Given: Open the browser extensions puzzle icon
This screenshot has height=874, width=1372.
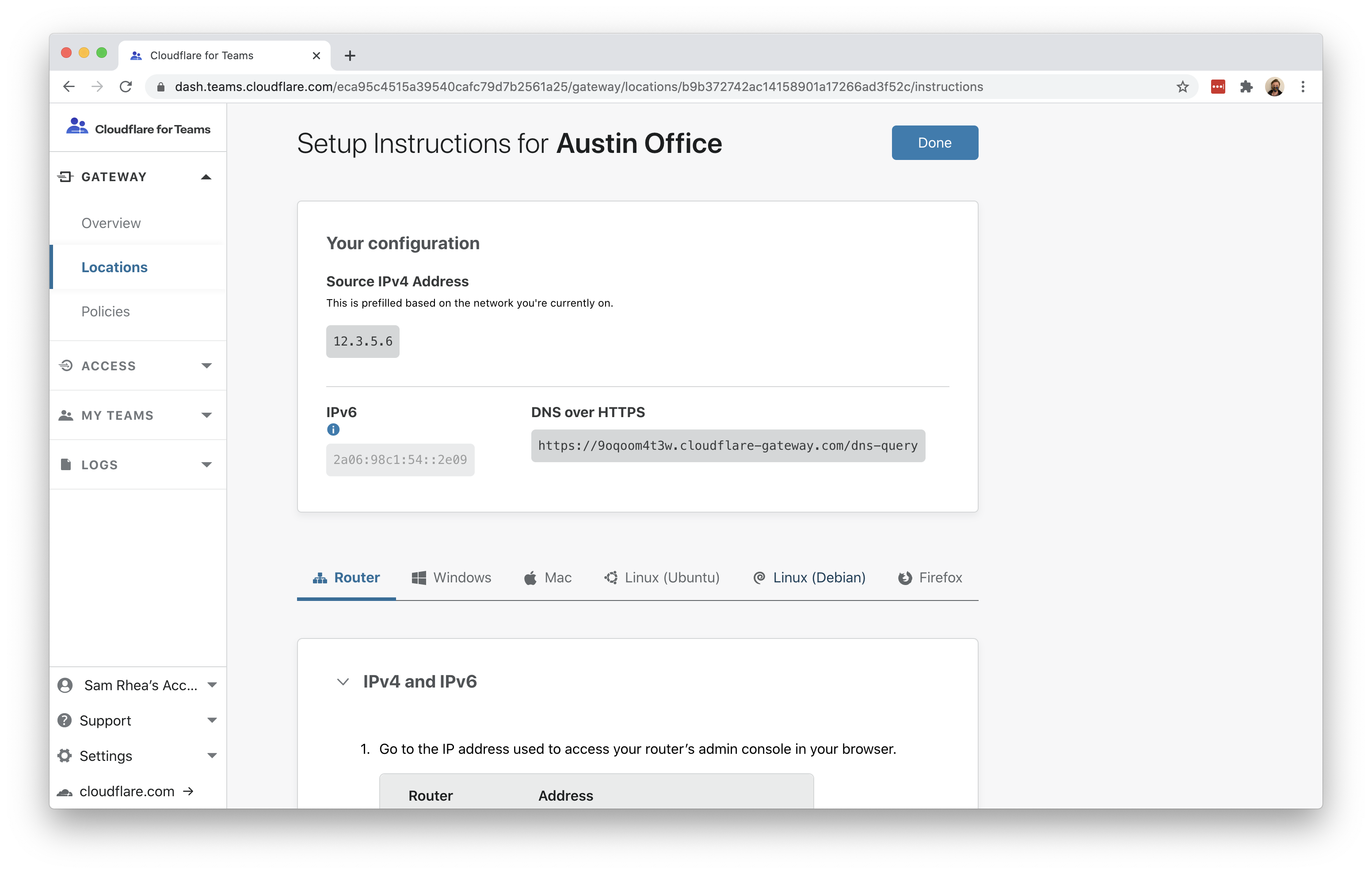Looking at the screenshot, I should tap(1246, 87).
